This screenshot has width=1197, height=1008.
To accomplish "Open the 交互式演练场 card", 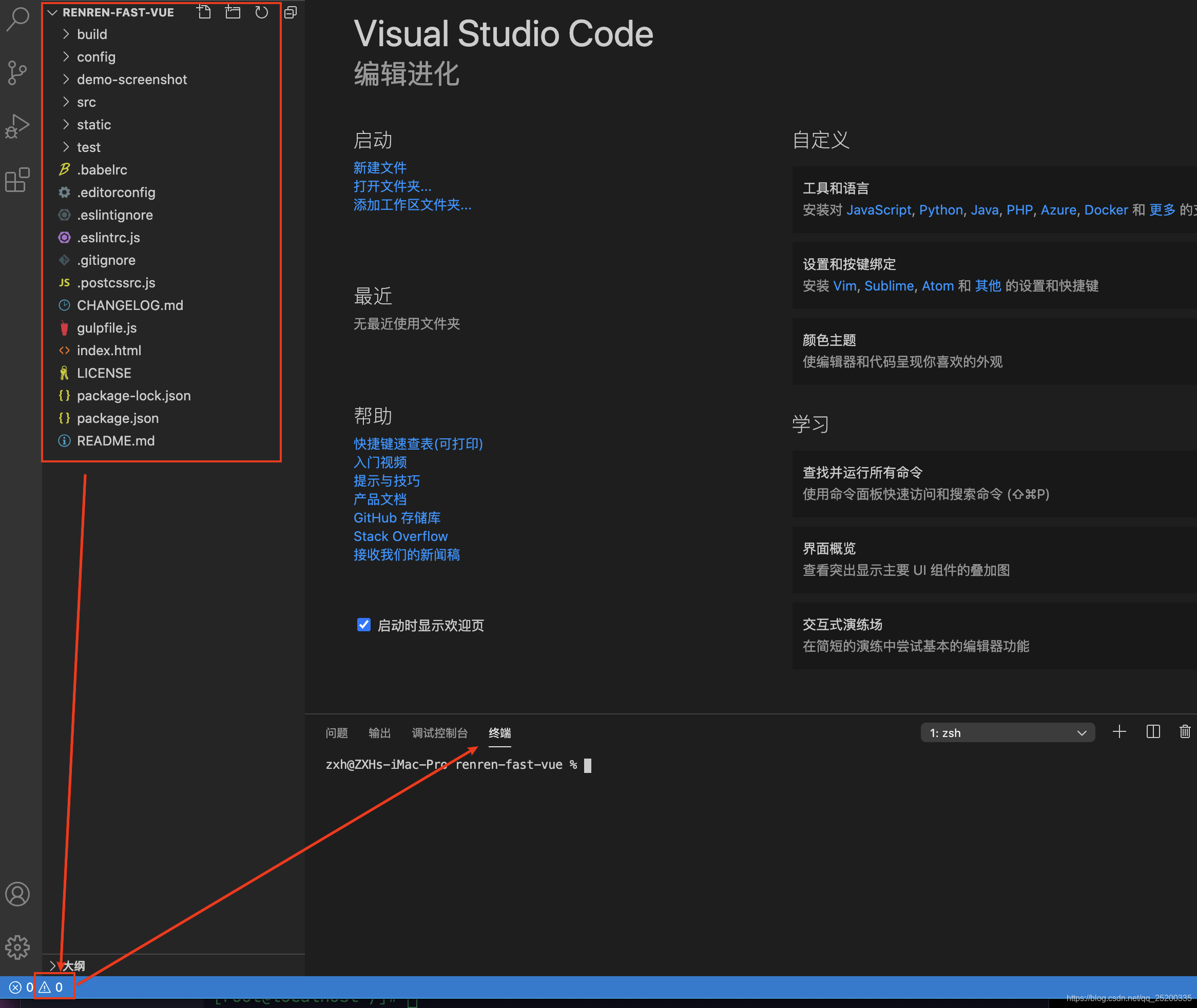I will pos(994,635).
